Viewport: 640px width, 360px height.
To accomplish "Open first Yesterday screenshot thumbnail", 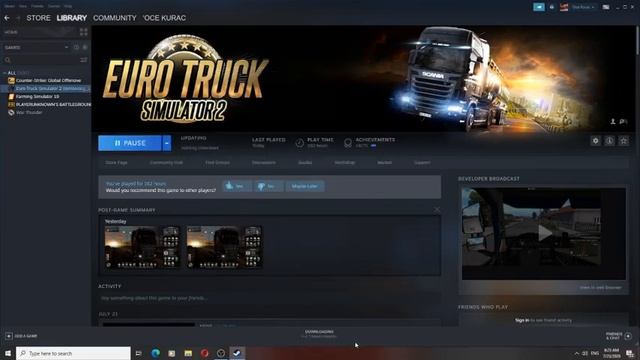I will tap(142, 247).
